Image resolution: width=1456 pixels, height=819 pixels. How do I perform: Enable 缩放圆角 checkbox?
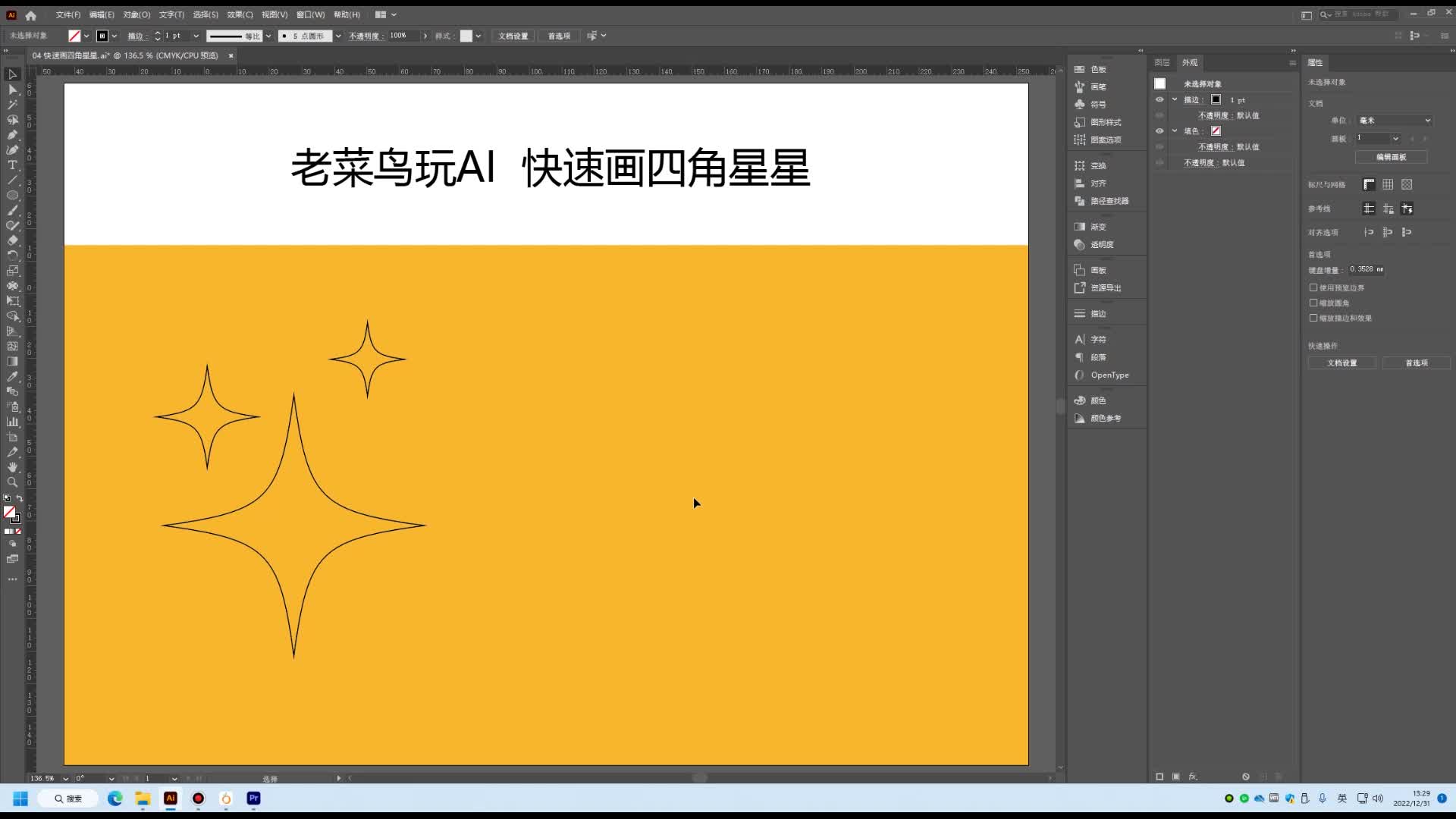[x=1313, y=303]
